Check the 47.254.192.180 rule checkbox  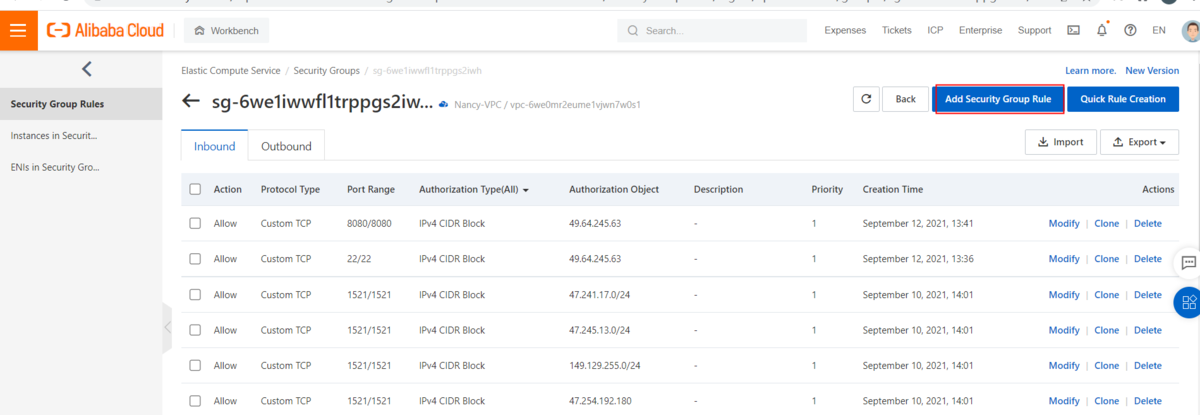(195, 401)
